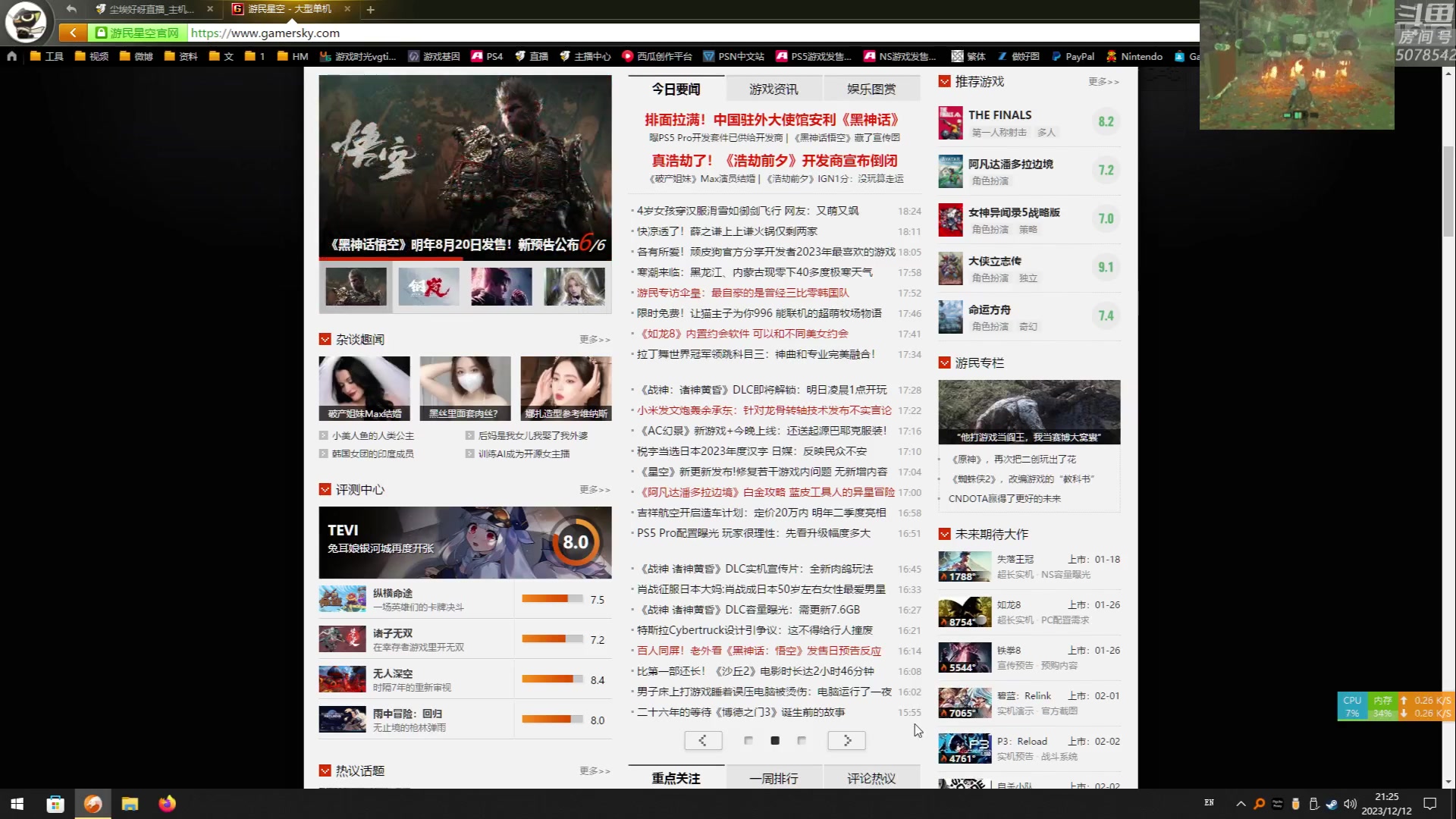Open Firefox from the taskbar
This screenshot has height=819, width=1456.
click(x=168, y=804)
